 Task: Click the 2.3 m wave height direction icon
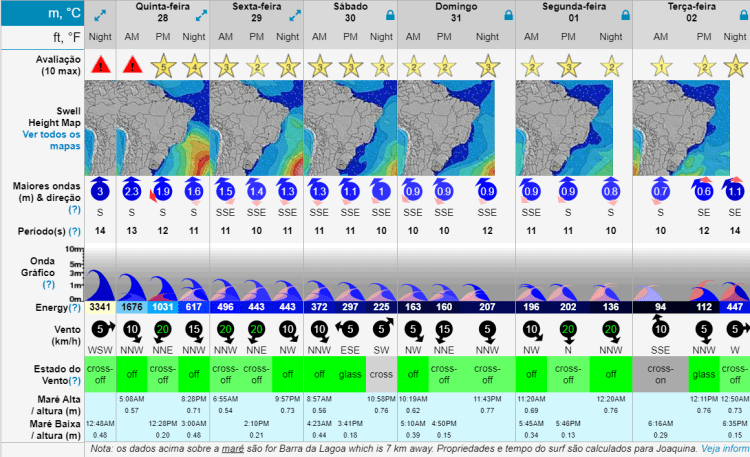coord(132,189)
